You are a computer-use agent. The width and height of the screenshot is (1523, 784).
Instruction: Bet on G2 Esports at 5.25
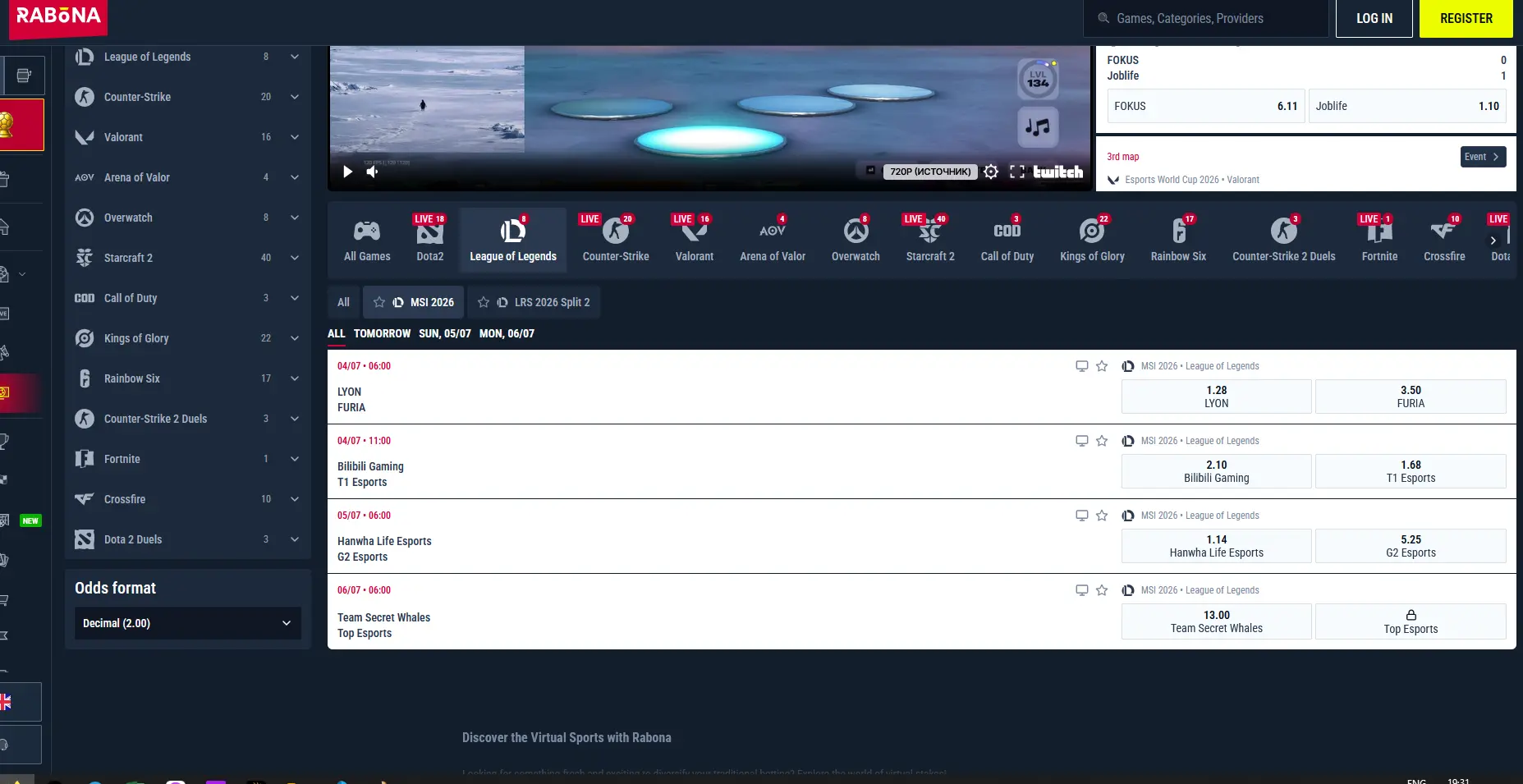coord(1411,546)
